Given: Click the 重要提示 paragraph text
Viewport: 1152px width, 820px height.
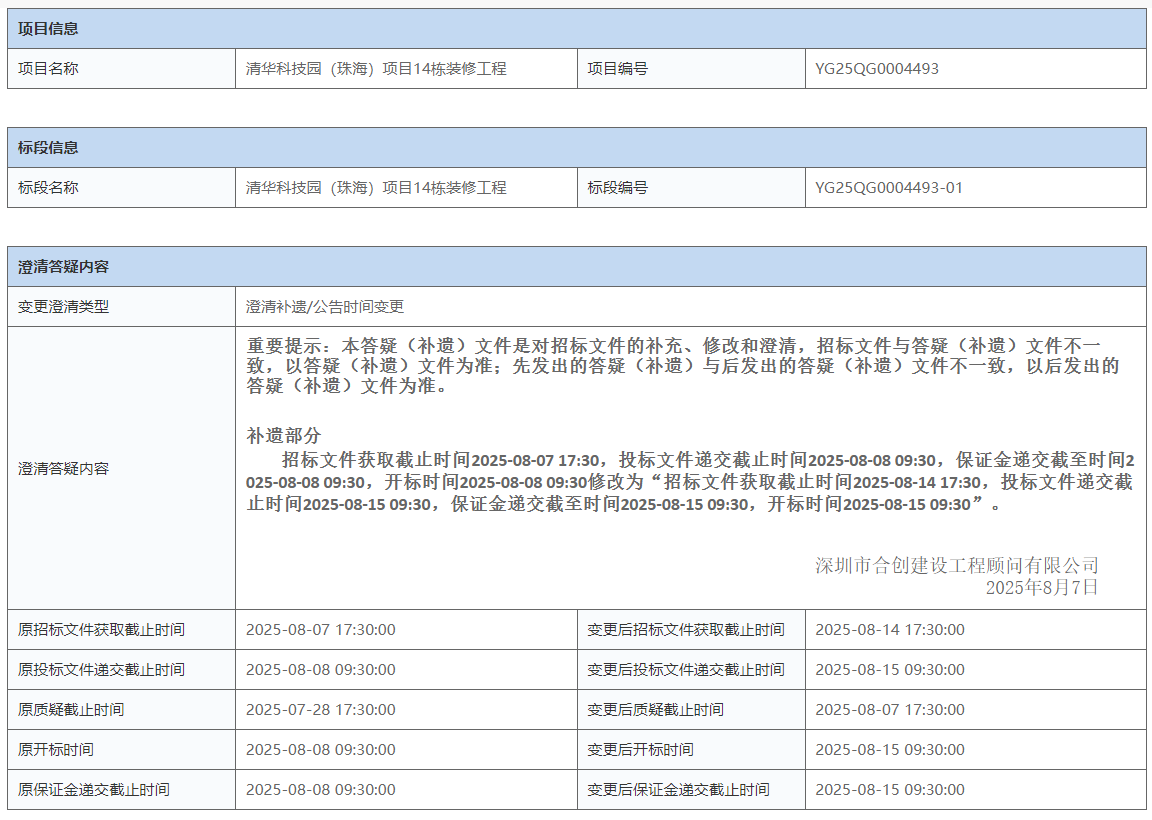Looking at the screenshot, I should pos(683,365).
